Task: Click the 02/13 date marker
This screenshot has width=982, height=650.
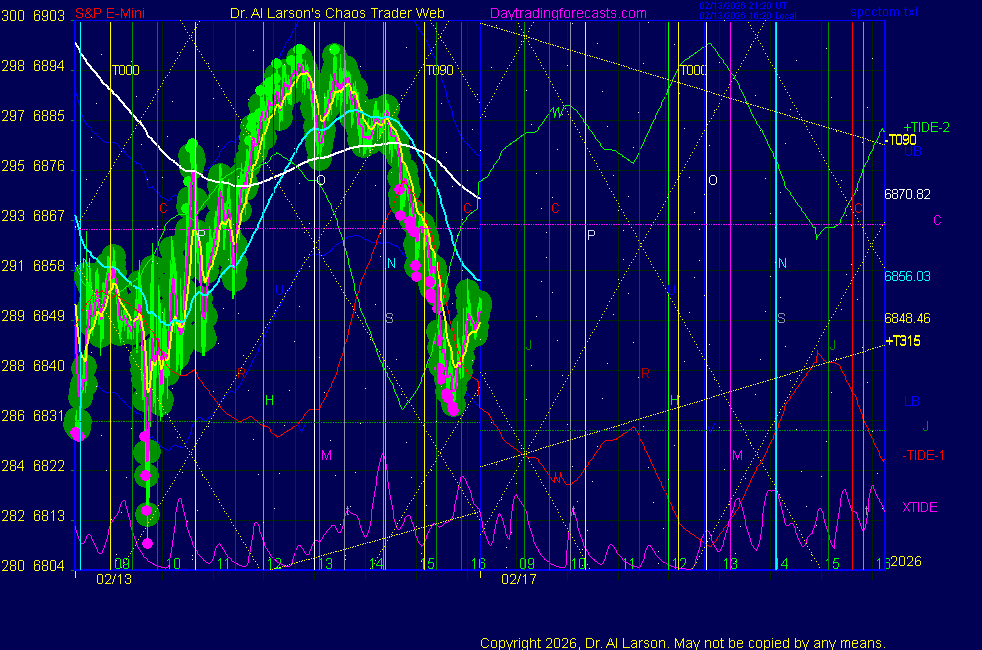Action: 114,578
